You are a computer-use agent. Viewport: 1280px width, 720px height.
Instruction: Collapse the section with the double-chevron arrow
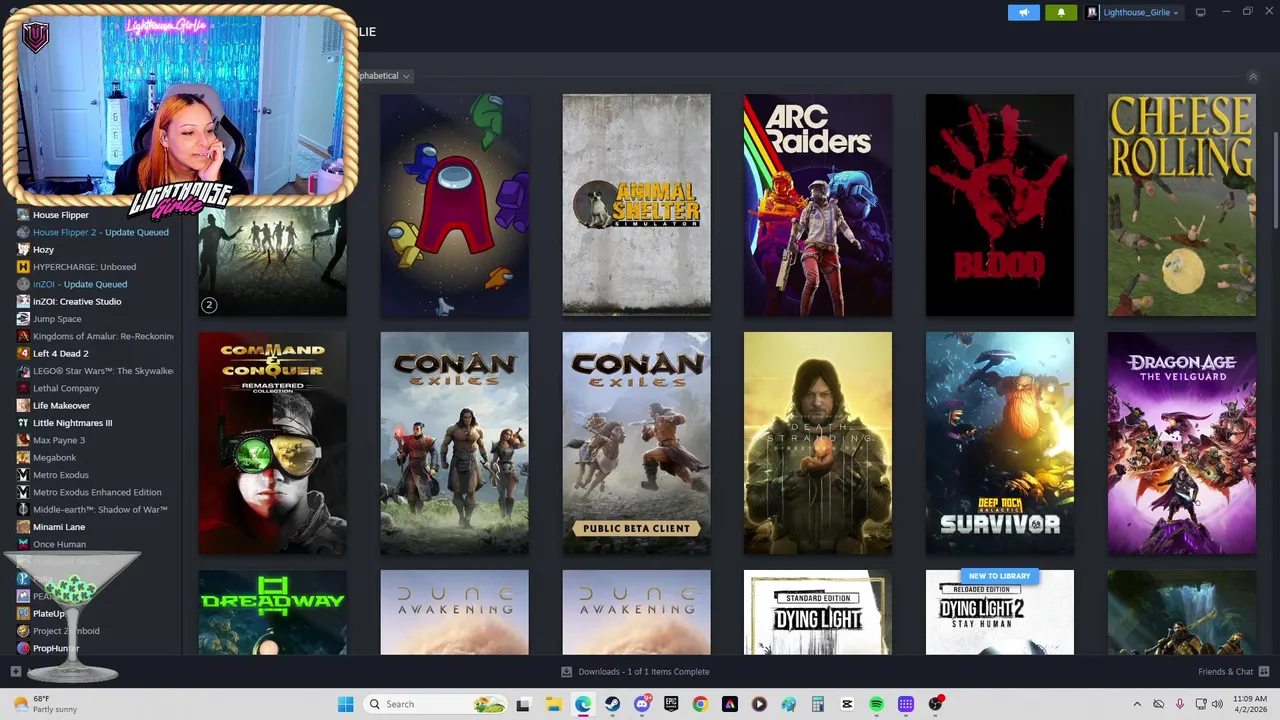pos(1252,76)
